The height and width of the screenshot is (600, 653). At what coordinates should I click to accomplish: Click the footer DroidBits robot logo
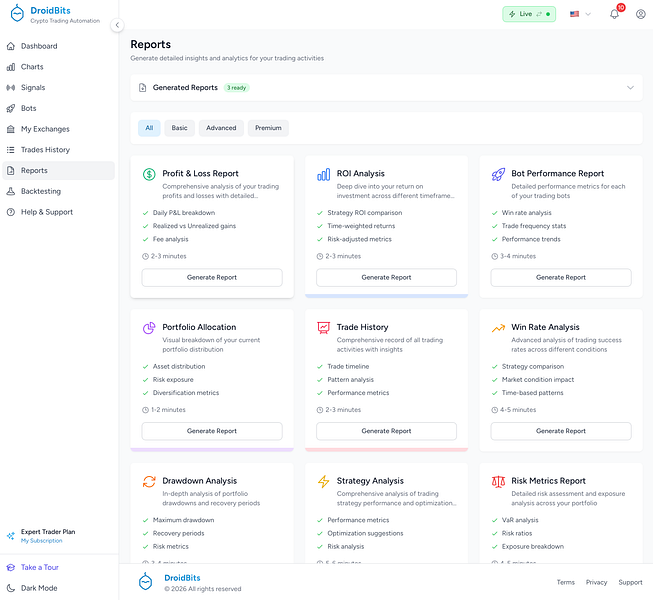click(145, 581)
